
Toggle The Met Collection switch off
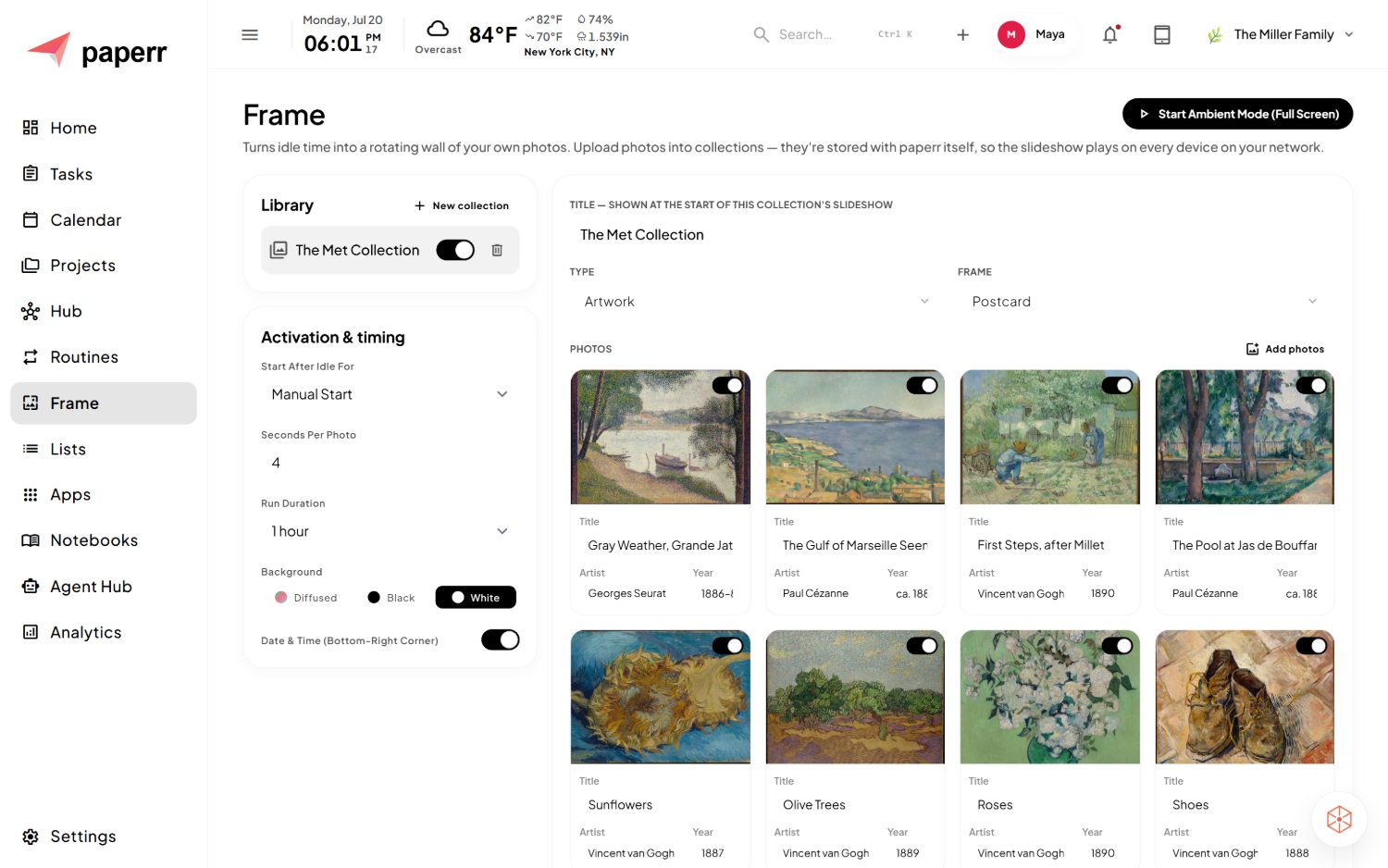(455, 250)
